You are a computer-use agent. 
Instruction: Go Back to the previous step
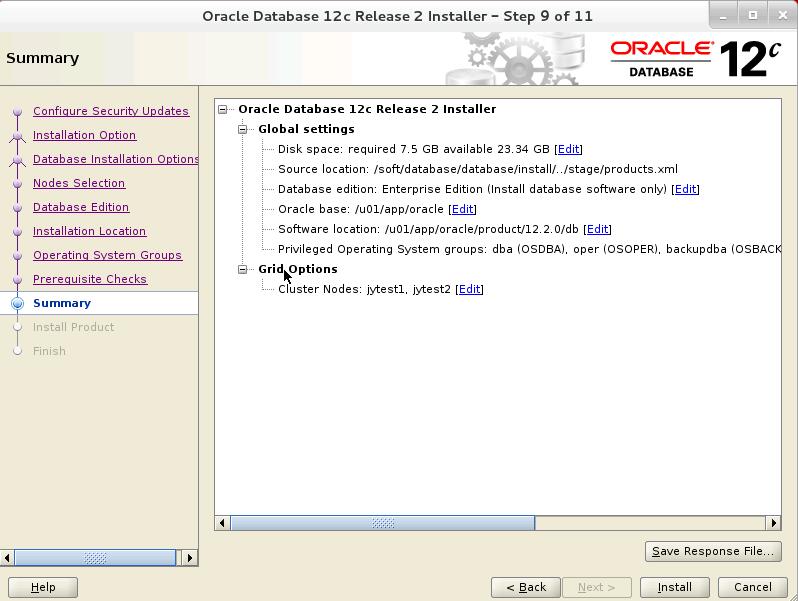pyautogui.click(x=526, y=587)
